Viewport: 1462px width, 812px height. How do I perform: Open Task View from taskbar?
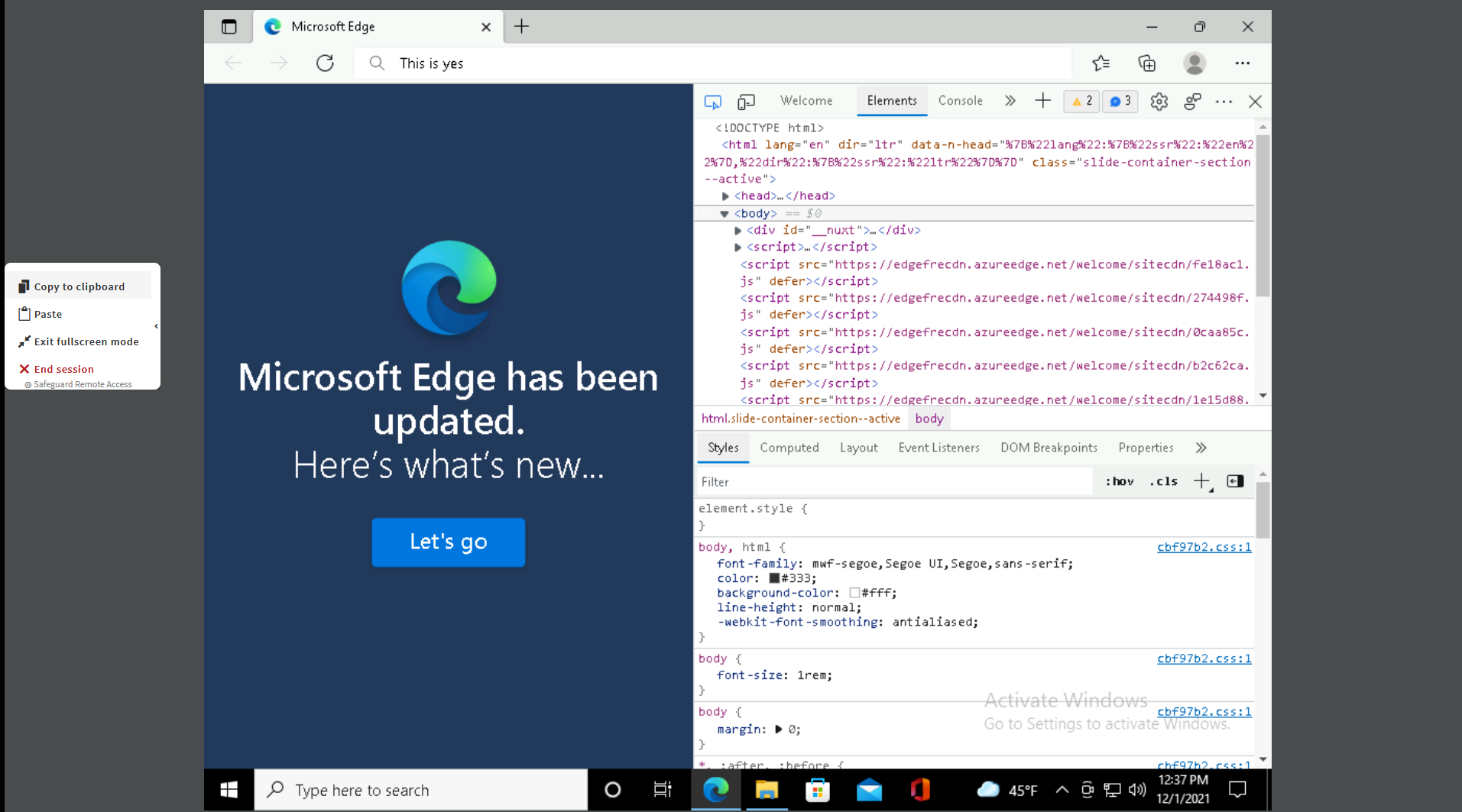663,790
